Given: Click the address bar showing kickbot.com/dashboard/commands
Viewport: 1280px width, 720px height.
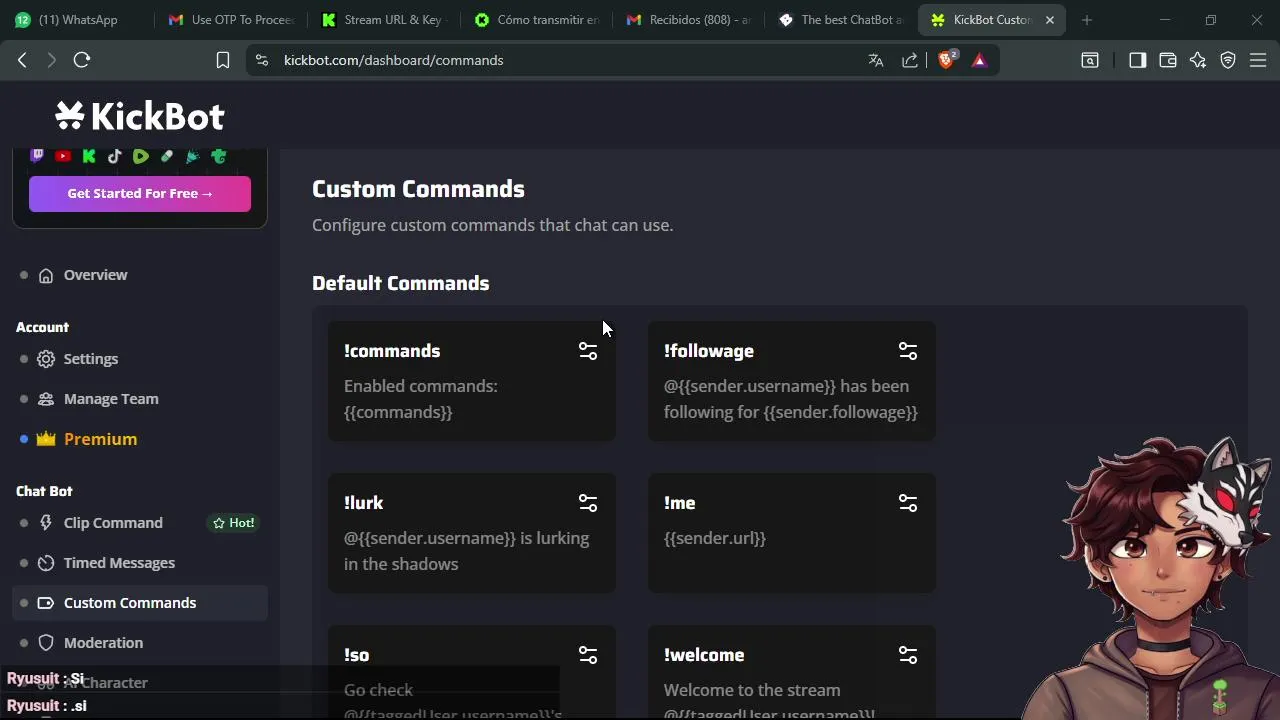Looking at the screenshot, I should [560, 60].
